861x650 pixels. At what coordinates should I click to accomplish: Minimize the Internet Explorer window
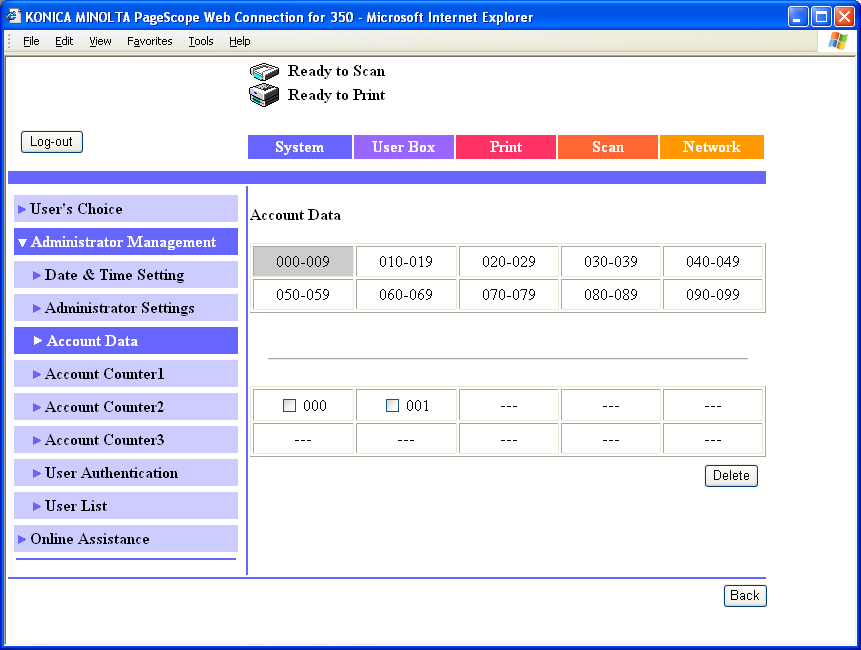click(798, 17)
